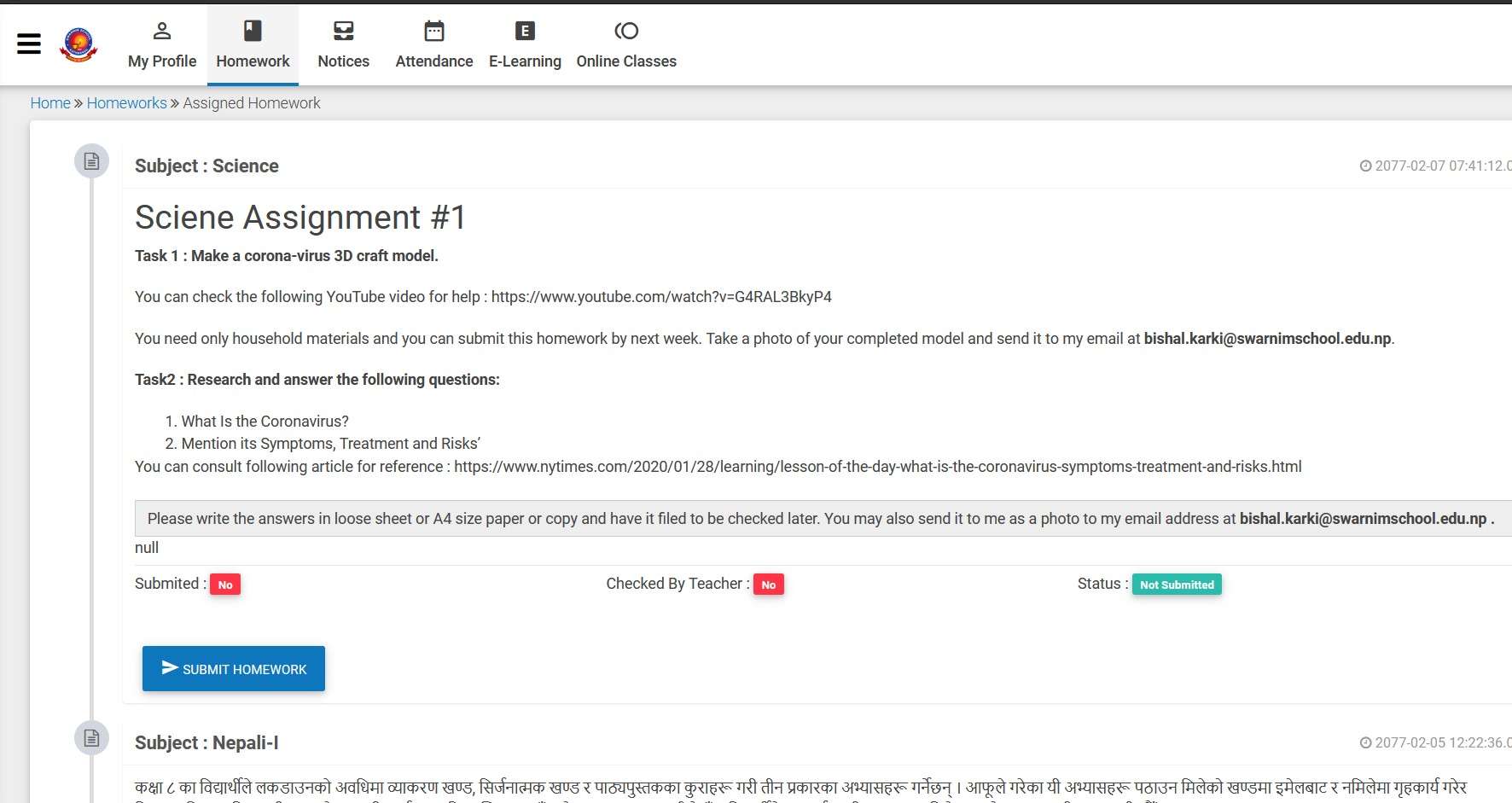This screenshot has height=803, width=1512.
Task: Click the Nepali-I homework document icon
Action: [91, 738]
